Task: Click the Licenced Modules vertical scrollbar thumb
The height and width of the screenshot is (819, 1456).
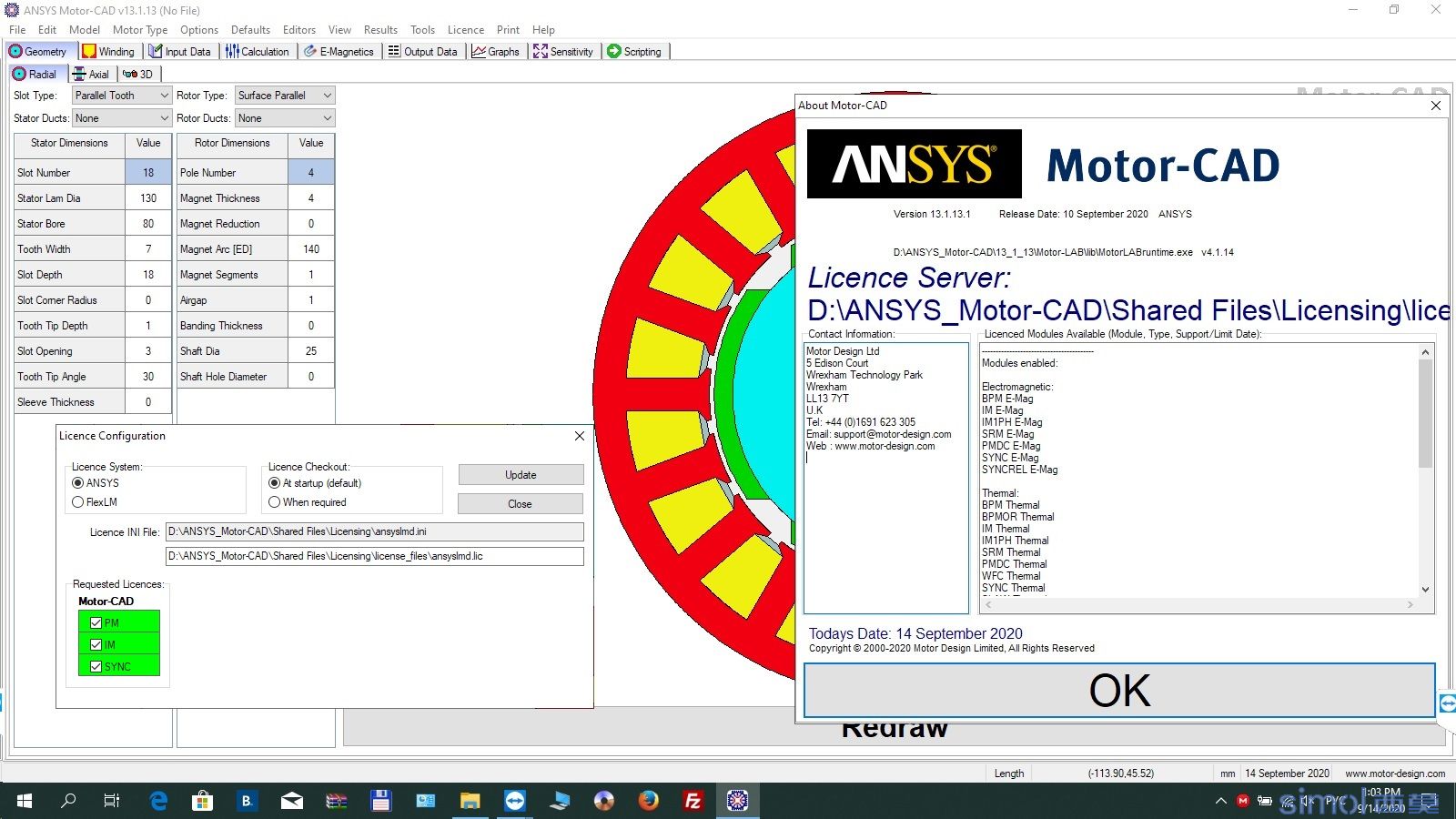Action: tap(1425, 413)
